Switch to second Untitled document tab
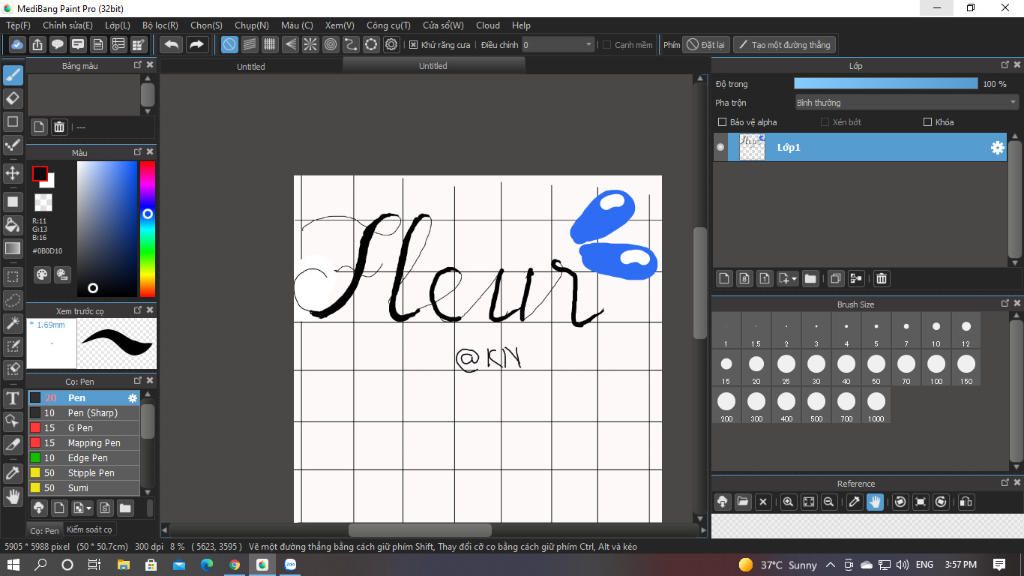 pyautogui.click(x=433, y=66)
